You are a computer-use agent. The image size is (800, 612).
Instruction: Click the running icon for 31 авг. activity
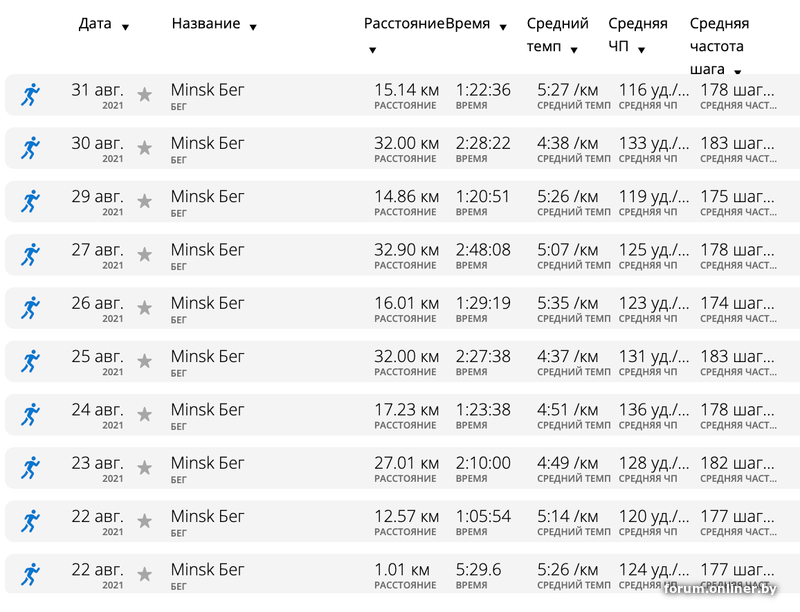pos(31,95)
